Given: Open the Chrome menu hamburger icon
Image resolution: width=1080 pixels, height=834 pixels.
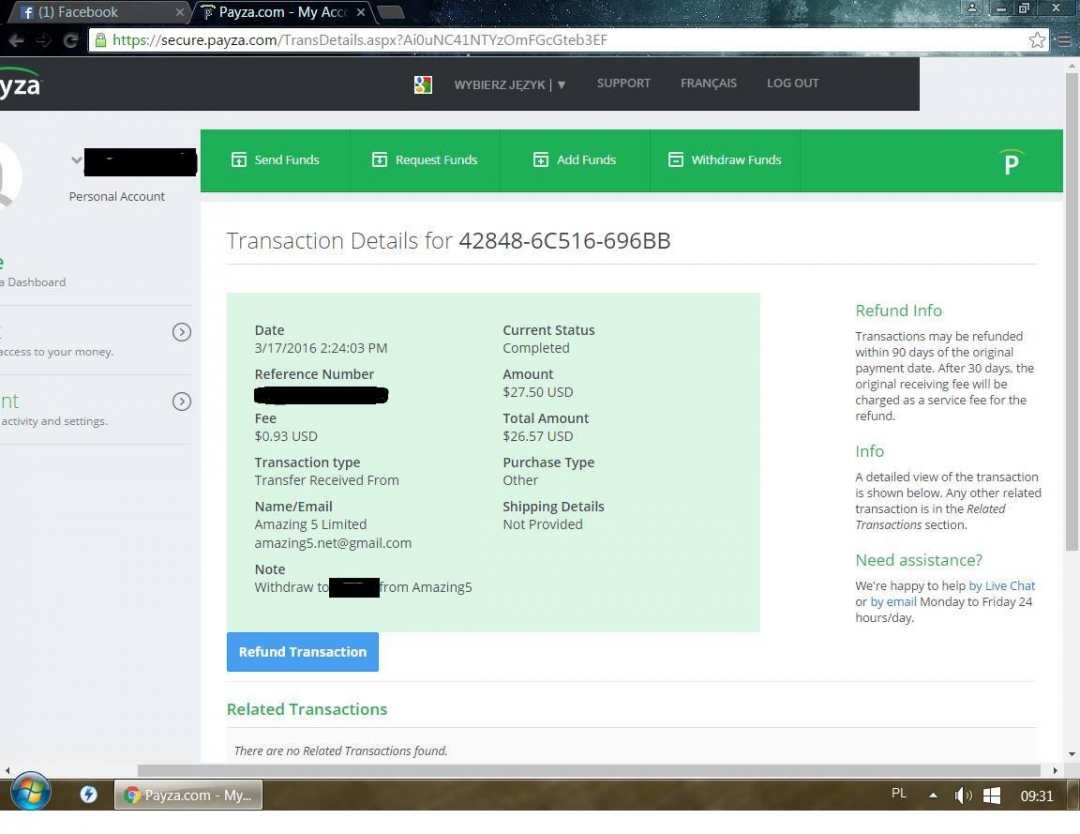Looking at the screenshot, I should (x=1064, y=40).
